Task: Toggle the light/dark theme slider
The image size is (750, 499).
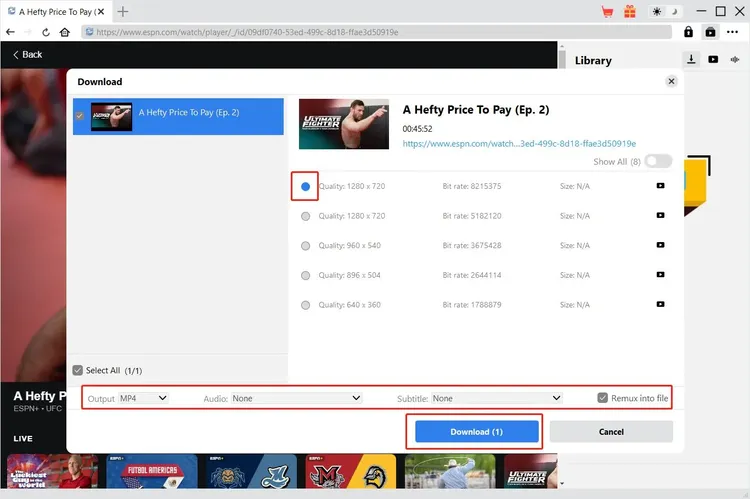Action: 664,12
